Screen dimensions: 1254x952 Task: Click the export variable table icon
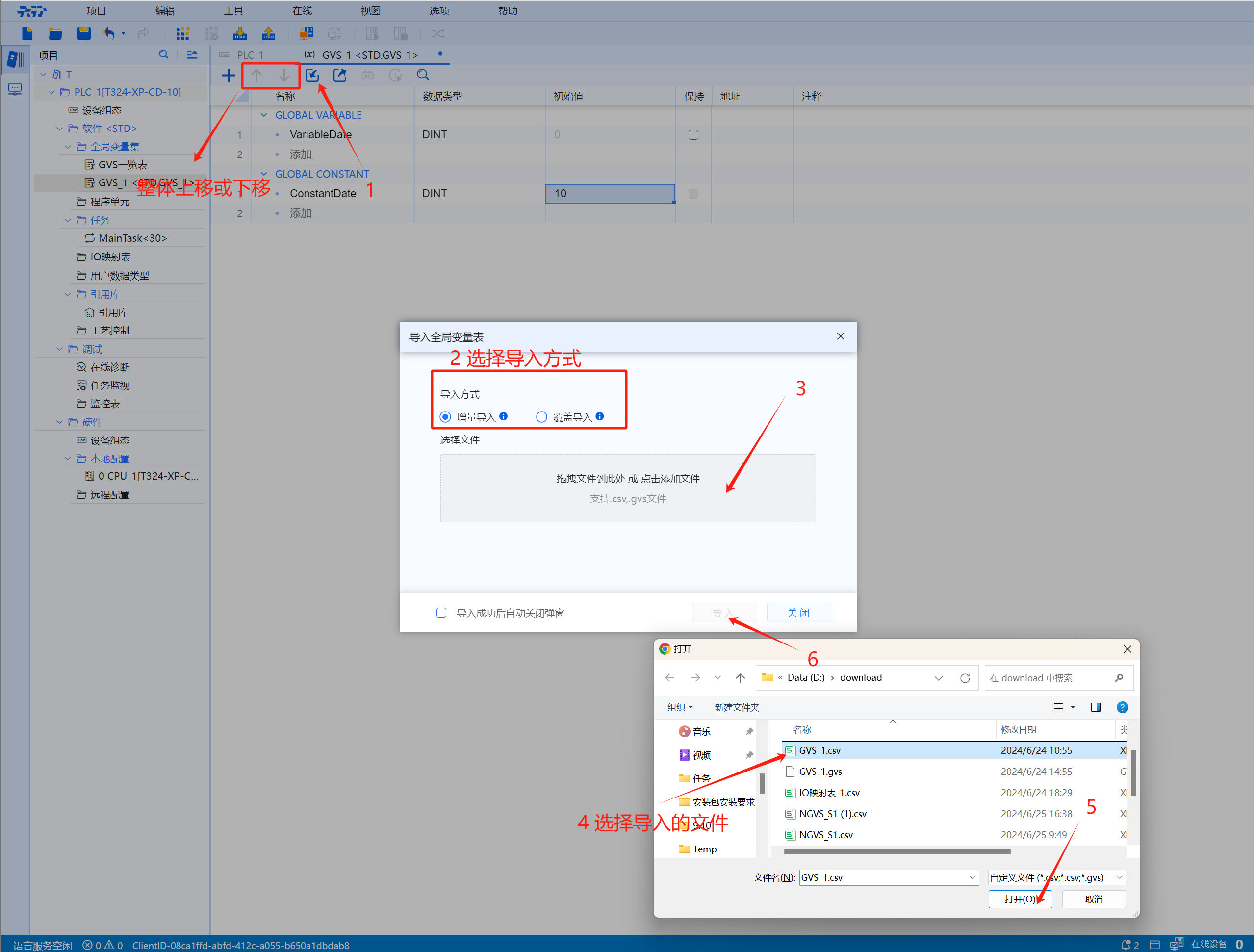point(339,75)
